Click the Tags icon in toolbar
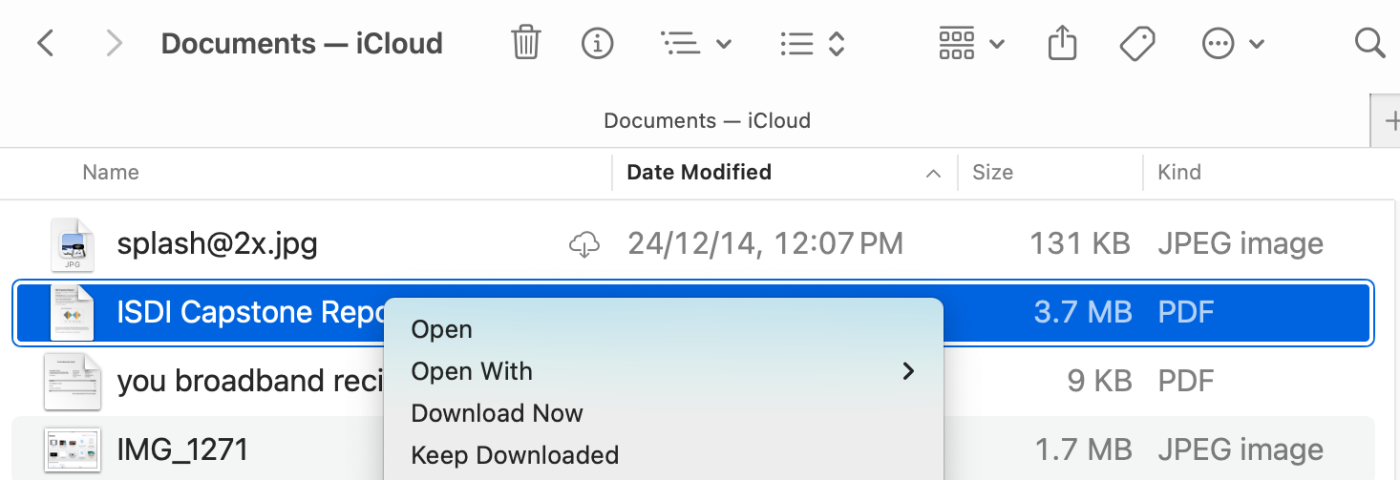The height and width of the screenshot is (480, 1400). pyautogui.click(x=1137, y=43)
